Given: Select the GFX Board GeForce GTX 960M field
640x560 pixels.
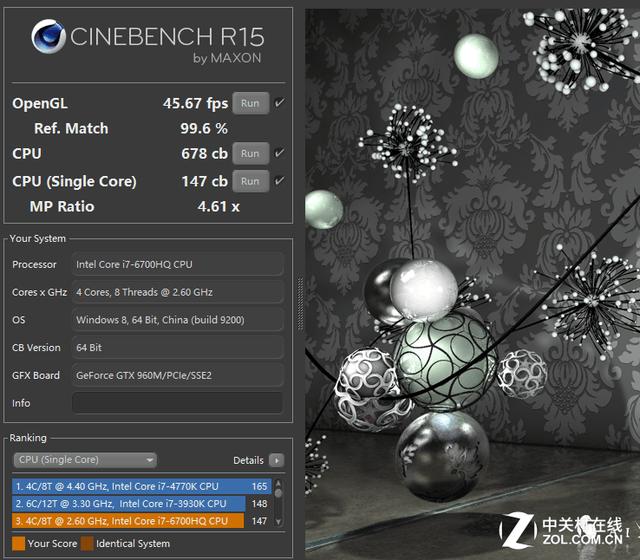Looking at the screenshot, I should (x=178, y=376).
